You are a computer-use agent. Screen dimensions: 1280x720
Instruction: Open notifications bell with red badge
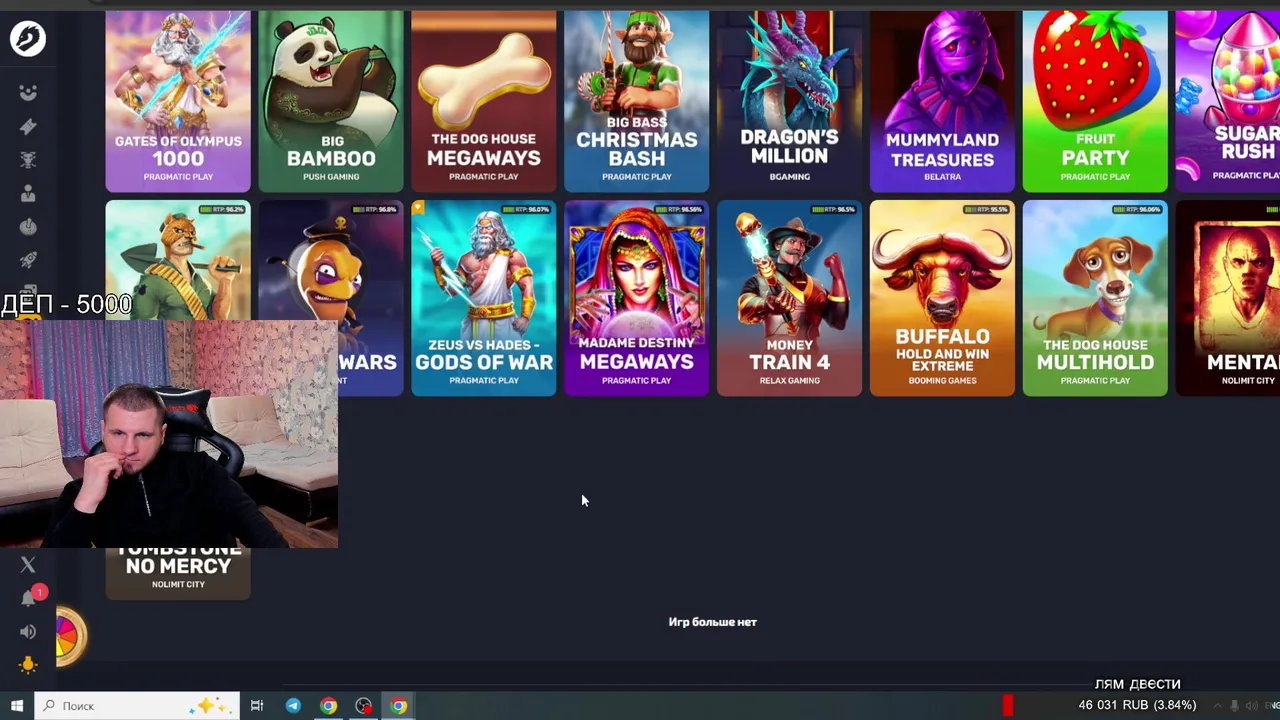[x=29, y=598]
